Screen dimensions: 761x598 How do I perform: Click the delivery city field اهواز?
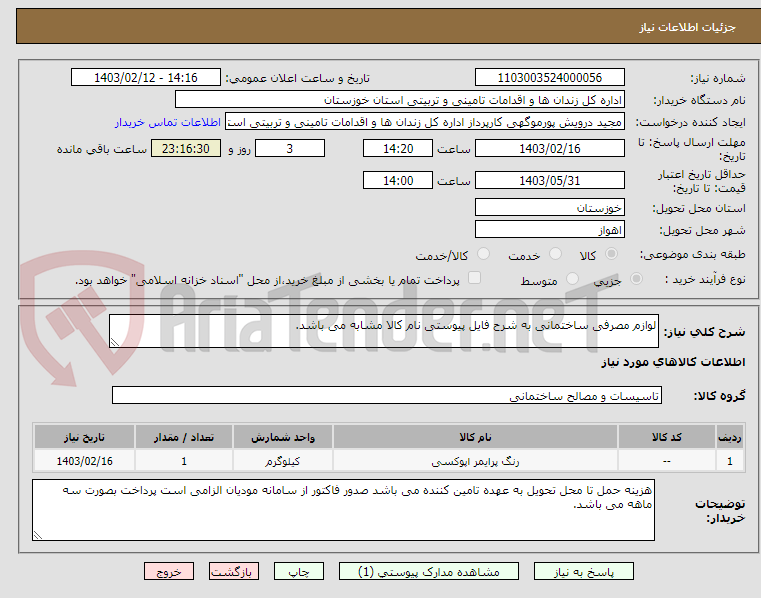tap(550, 230)
